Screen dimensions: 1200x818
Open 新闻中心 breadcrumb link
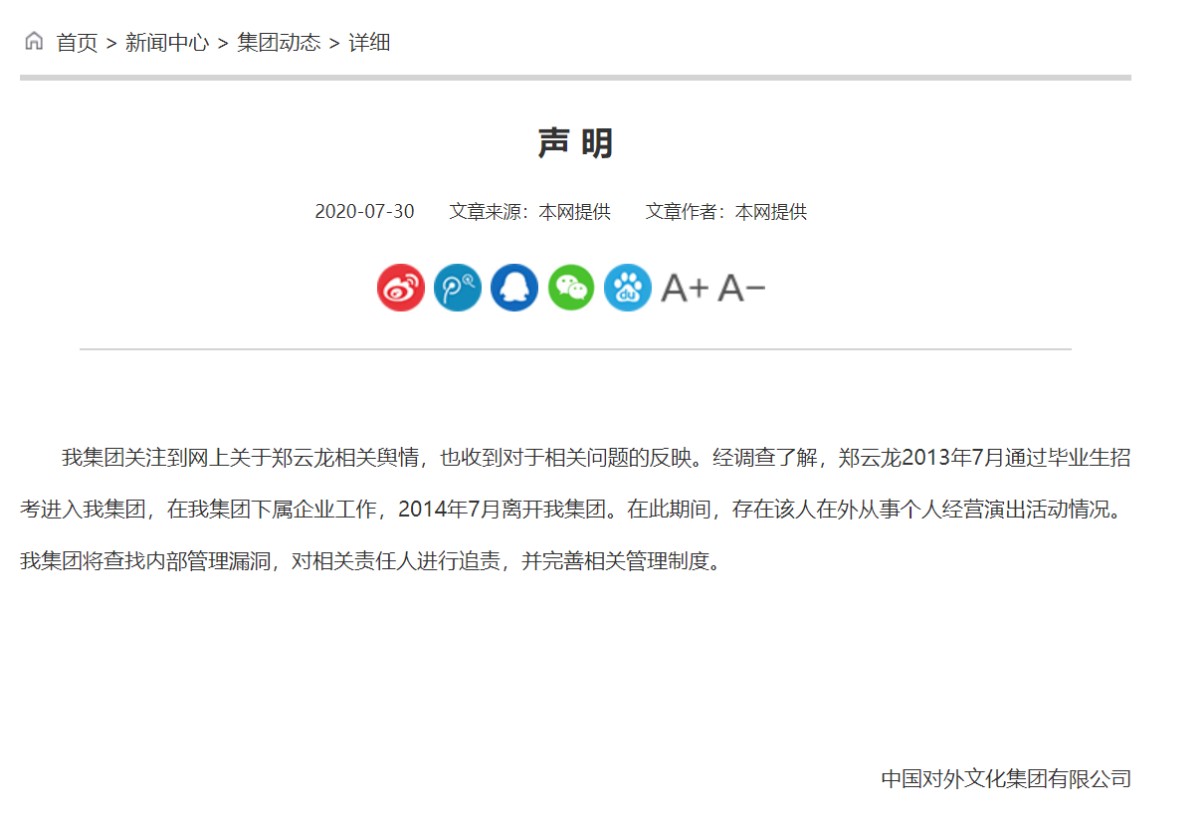pyautogui.click(x=167, y=42)
